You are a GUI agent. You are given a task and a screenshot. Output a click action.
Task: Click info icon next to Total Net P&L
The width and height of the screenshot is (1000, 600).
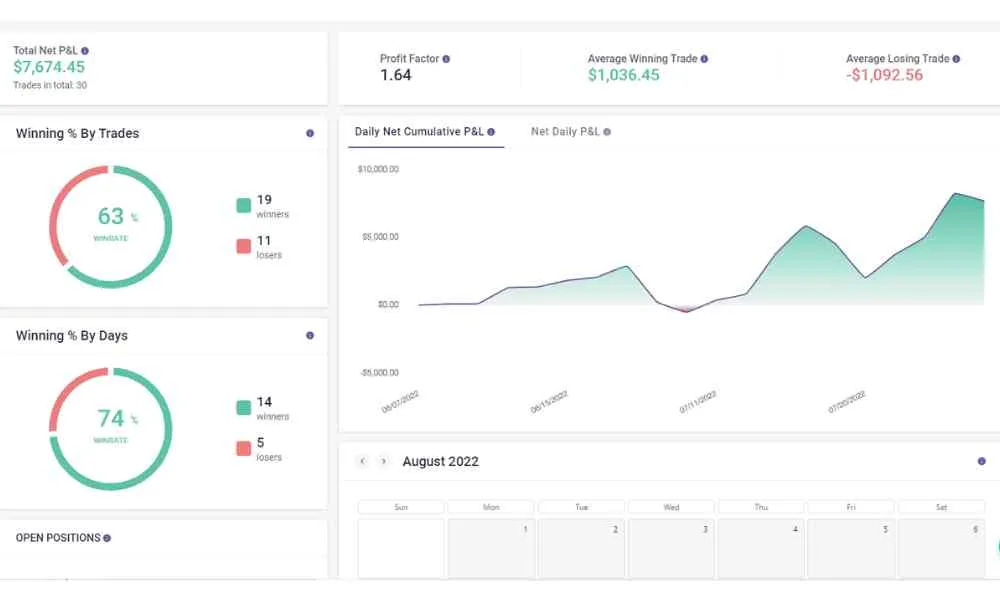[85, 50]
